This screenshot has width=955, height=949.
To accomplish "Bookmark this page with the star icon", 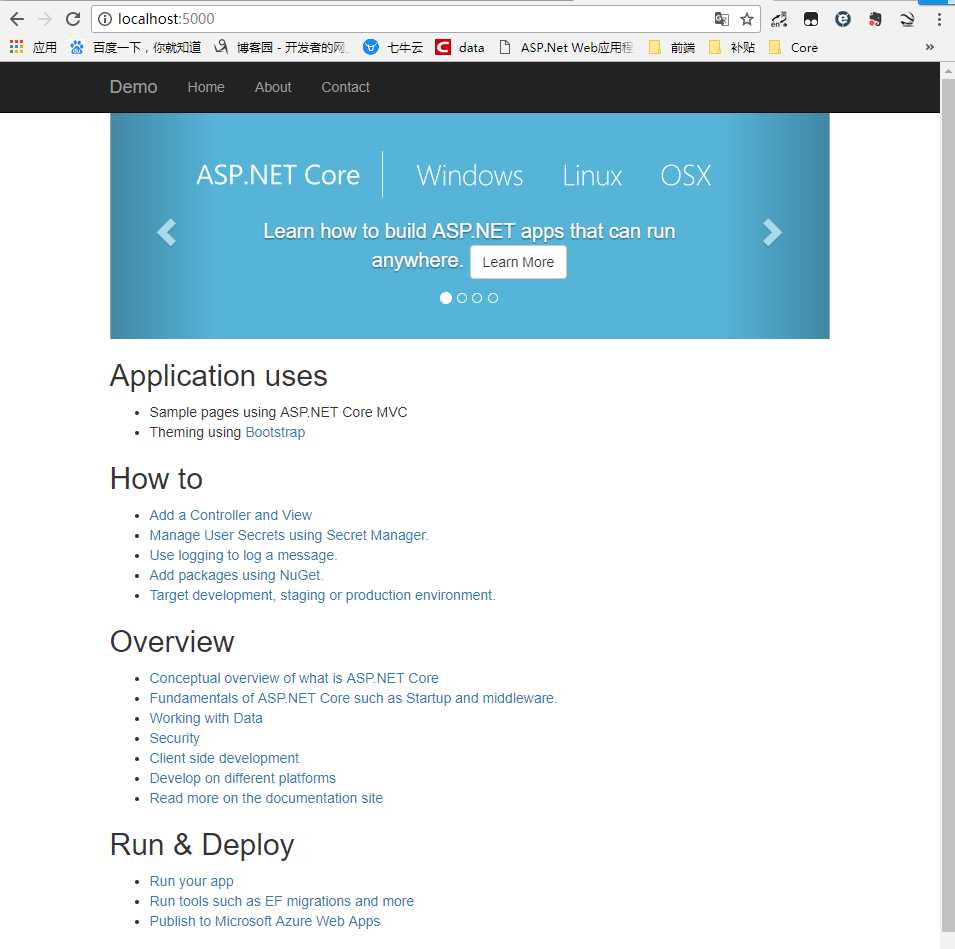I will click(x=747, y=19).
